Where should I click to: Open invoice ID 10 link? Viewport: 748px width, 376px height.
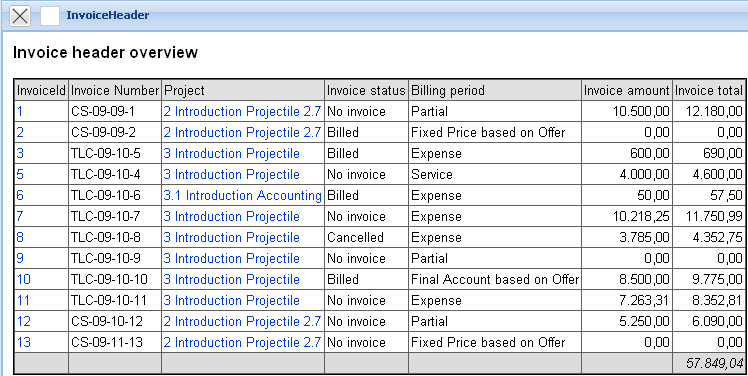pyautogui.click(x=24, y=280)
